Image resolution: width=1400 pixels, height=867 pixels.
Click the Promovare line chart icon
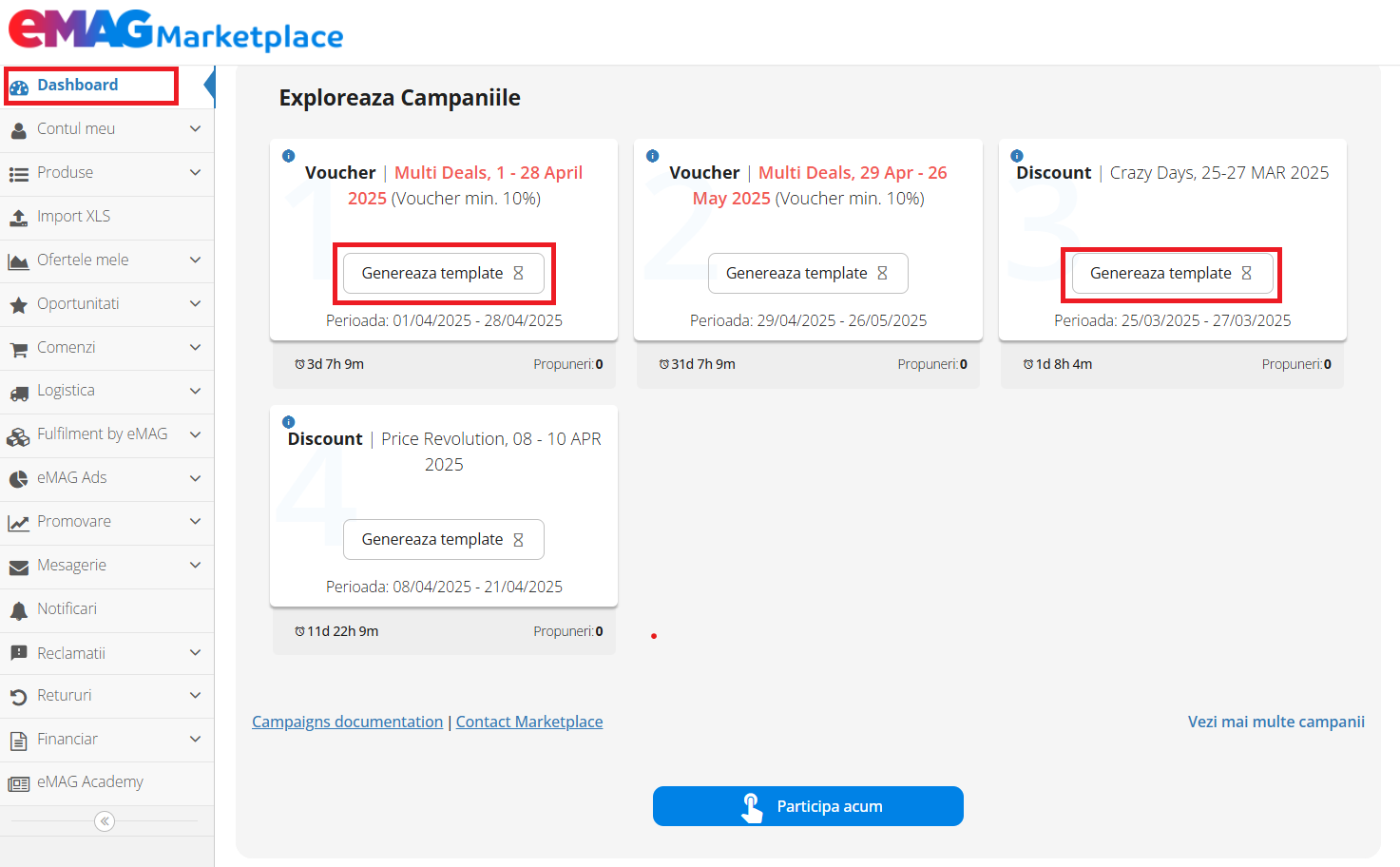tap(19, 523)
